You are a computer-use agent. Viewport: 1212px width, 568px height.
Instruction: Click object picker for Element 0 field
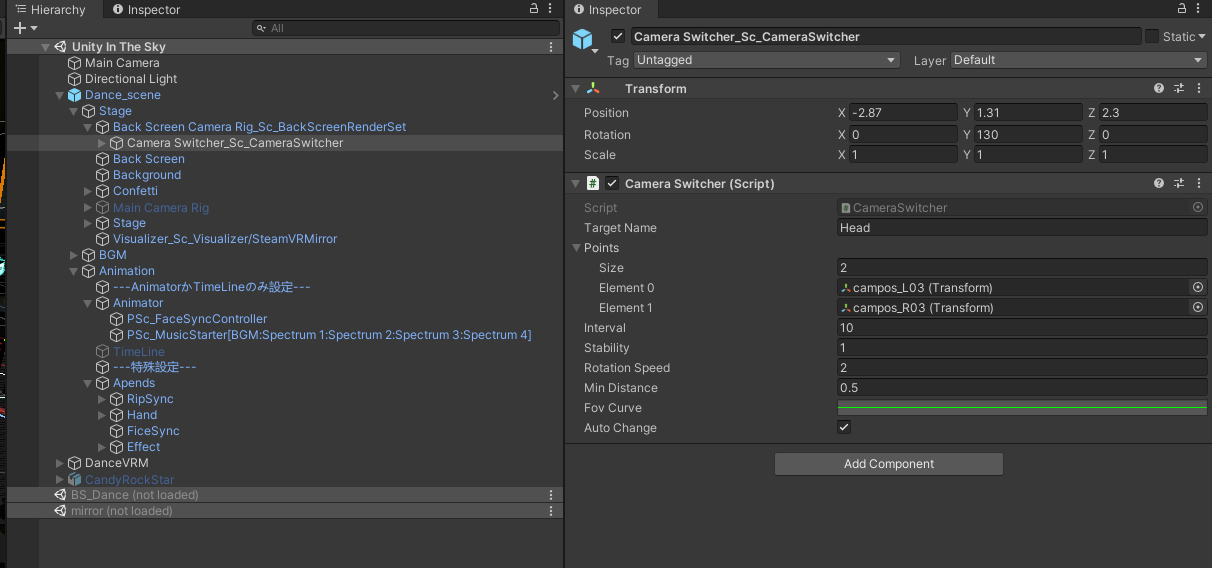(1197, 288)
